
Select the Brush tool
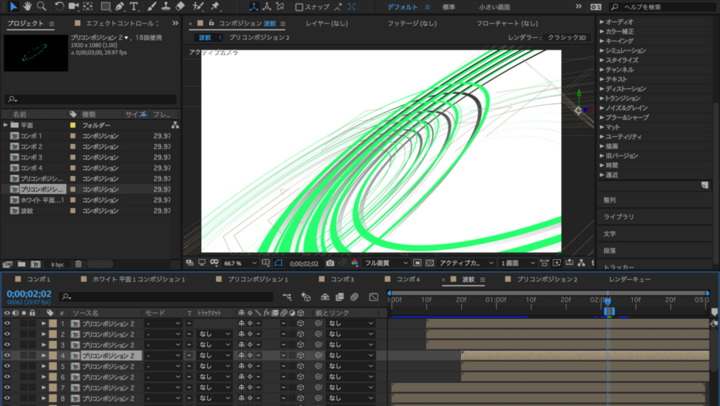152,6
